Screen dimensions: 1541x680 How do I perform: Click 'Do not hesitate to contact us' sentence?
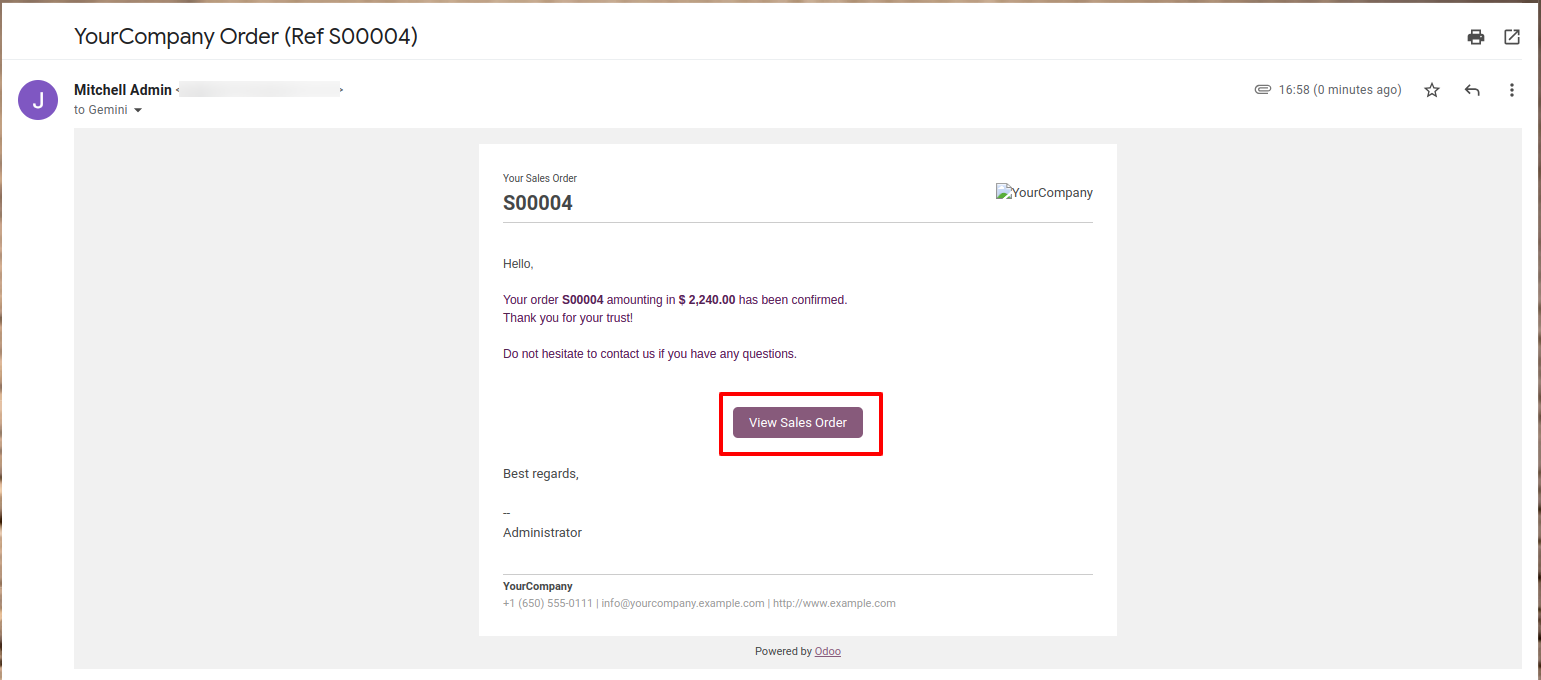click(x=650, y=354)
